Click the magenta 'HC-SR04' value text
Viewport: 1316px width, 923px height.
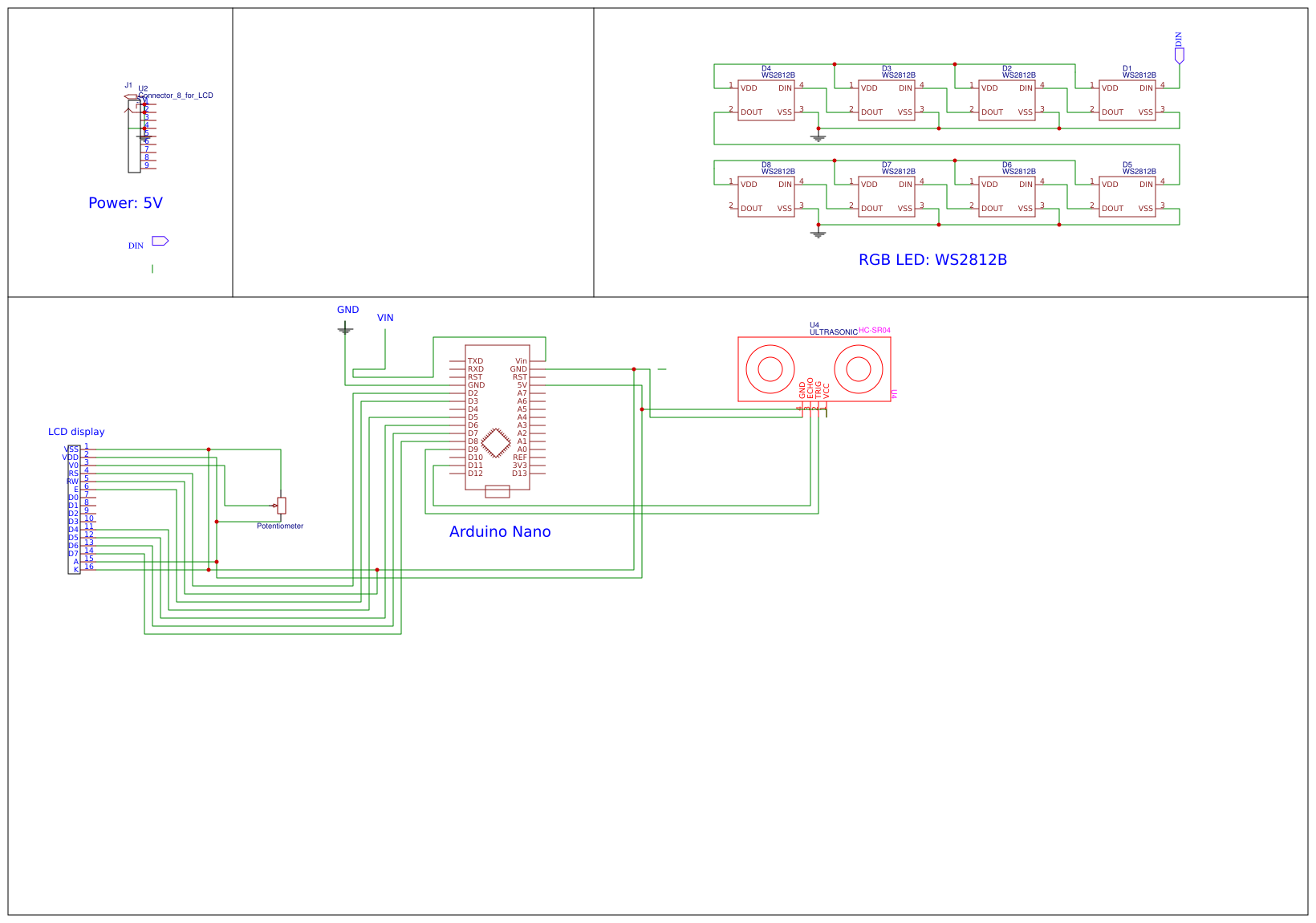pos(875,331)
